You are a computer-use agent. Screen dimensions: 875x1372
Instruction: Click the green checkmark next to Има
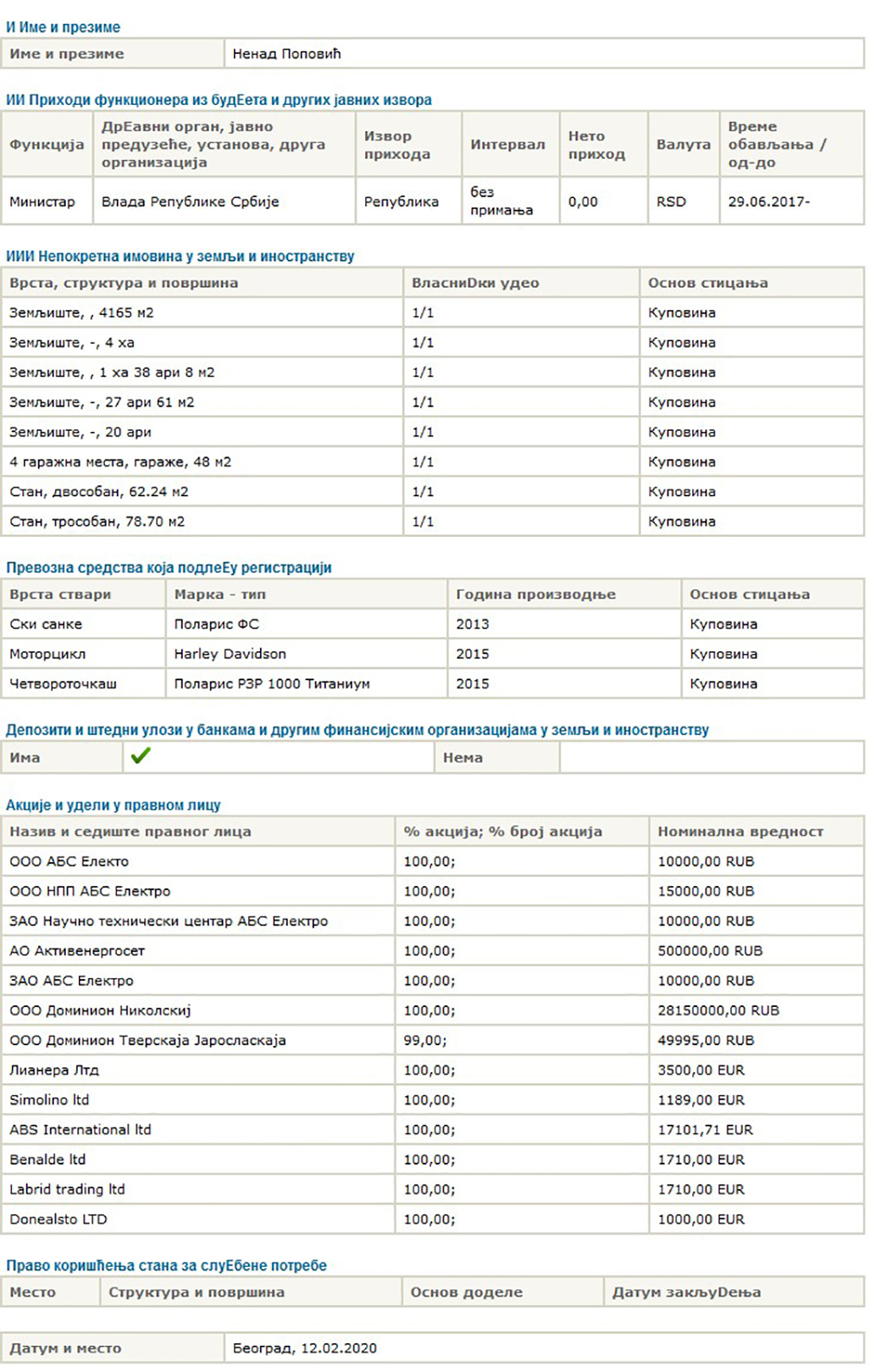pos(141,756)
